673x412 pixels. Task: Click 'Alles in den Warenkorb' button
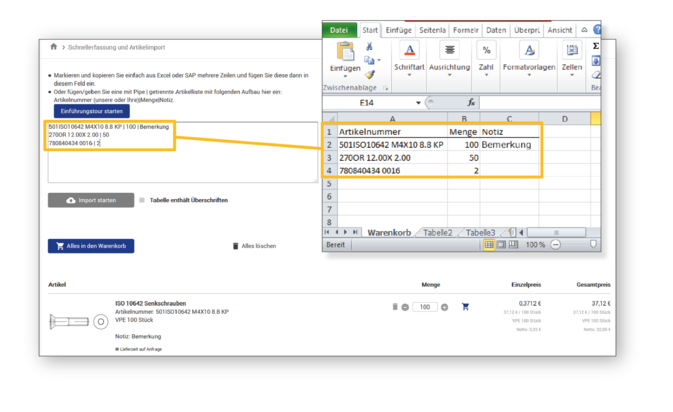[x=91, y=245]
